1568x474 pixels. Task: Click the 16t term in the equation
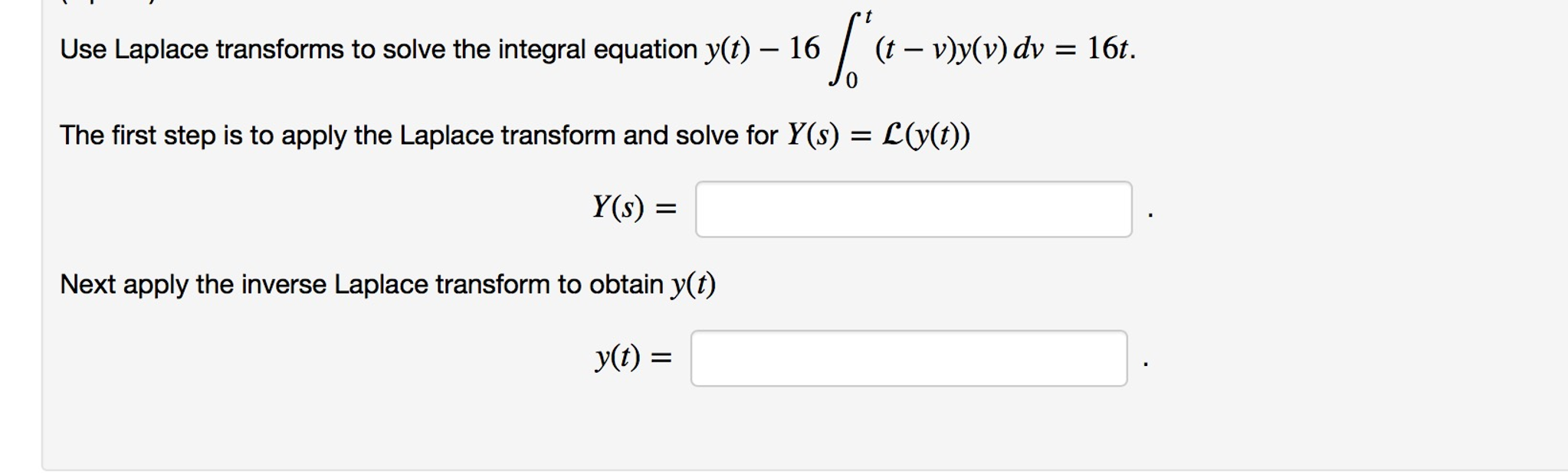click(x=1107, y=48)
